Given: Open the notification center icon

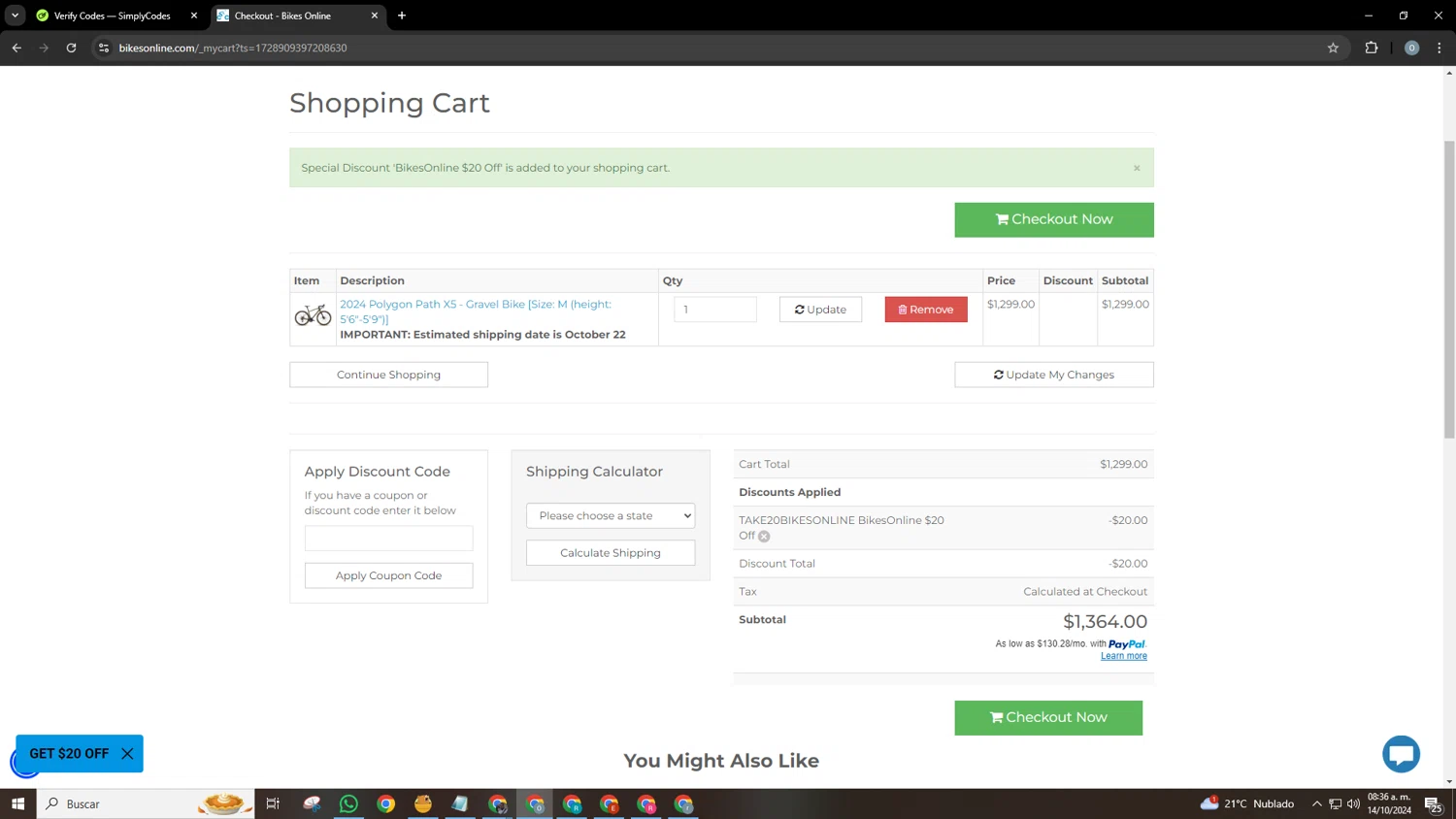Looking at the screenshot, I should coord(1433,803).
